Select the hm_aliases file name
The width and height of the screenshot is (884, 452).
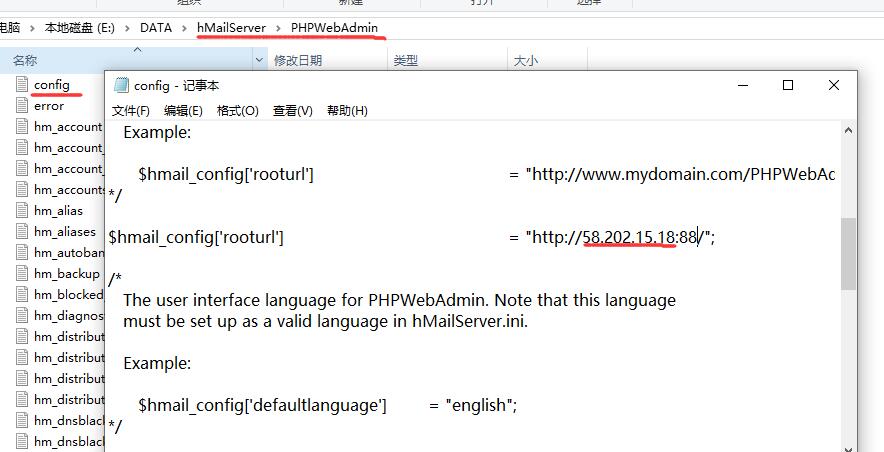coord(65,232)
